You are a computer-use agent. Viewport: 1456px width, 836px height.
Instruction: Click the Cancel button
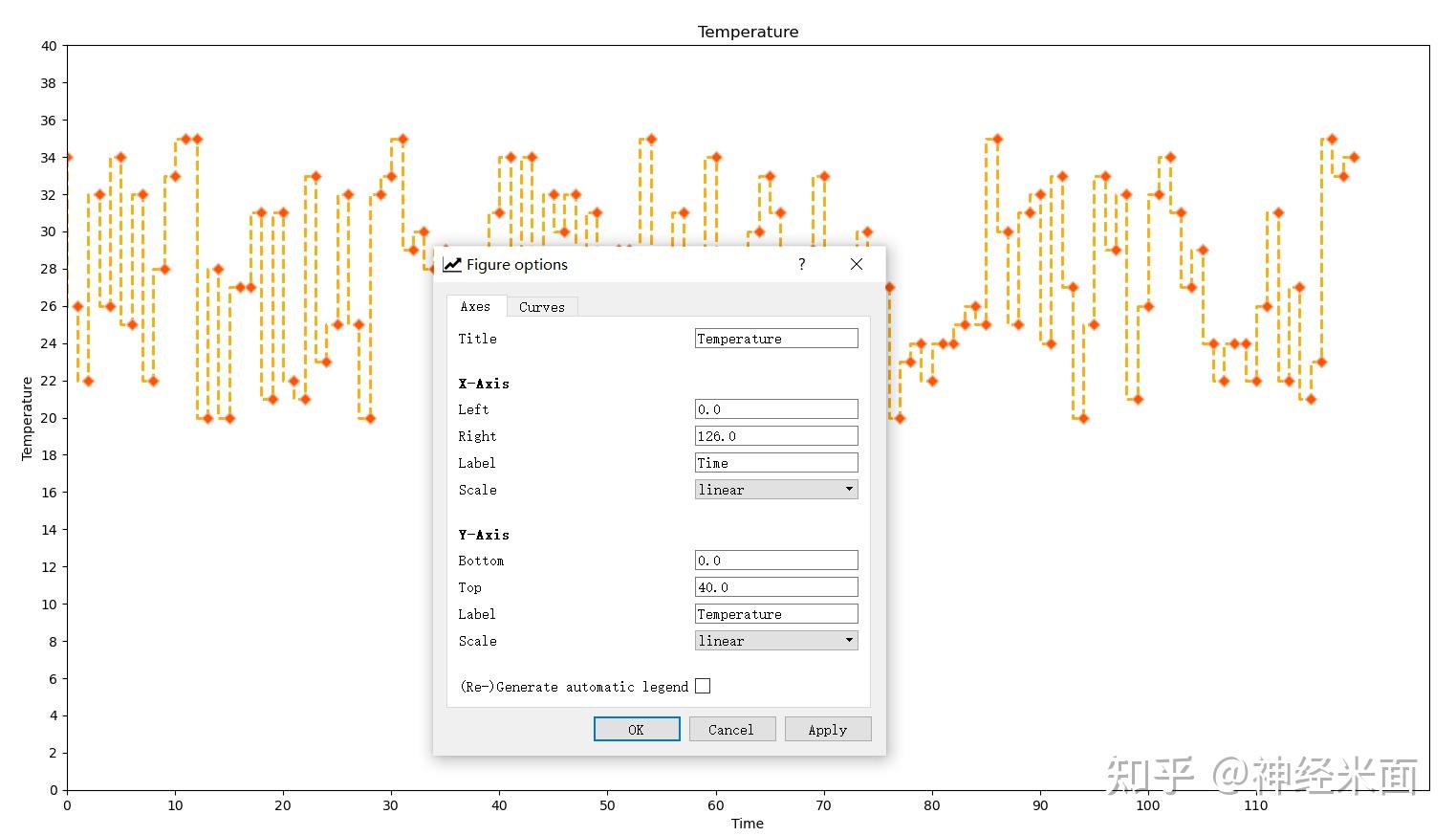pos(731,729)
